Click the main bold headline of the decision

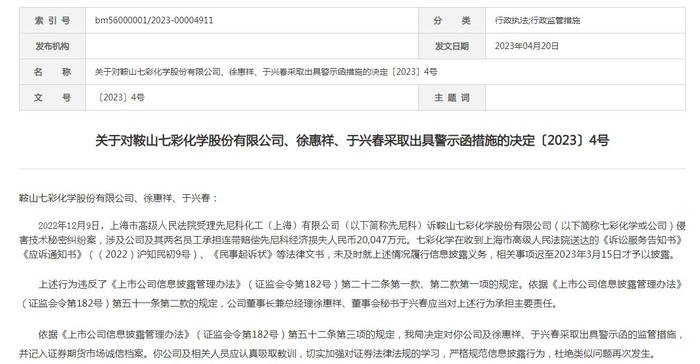click(352, 141)
